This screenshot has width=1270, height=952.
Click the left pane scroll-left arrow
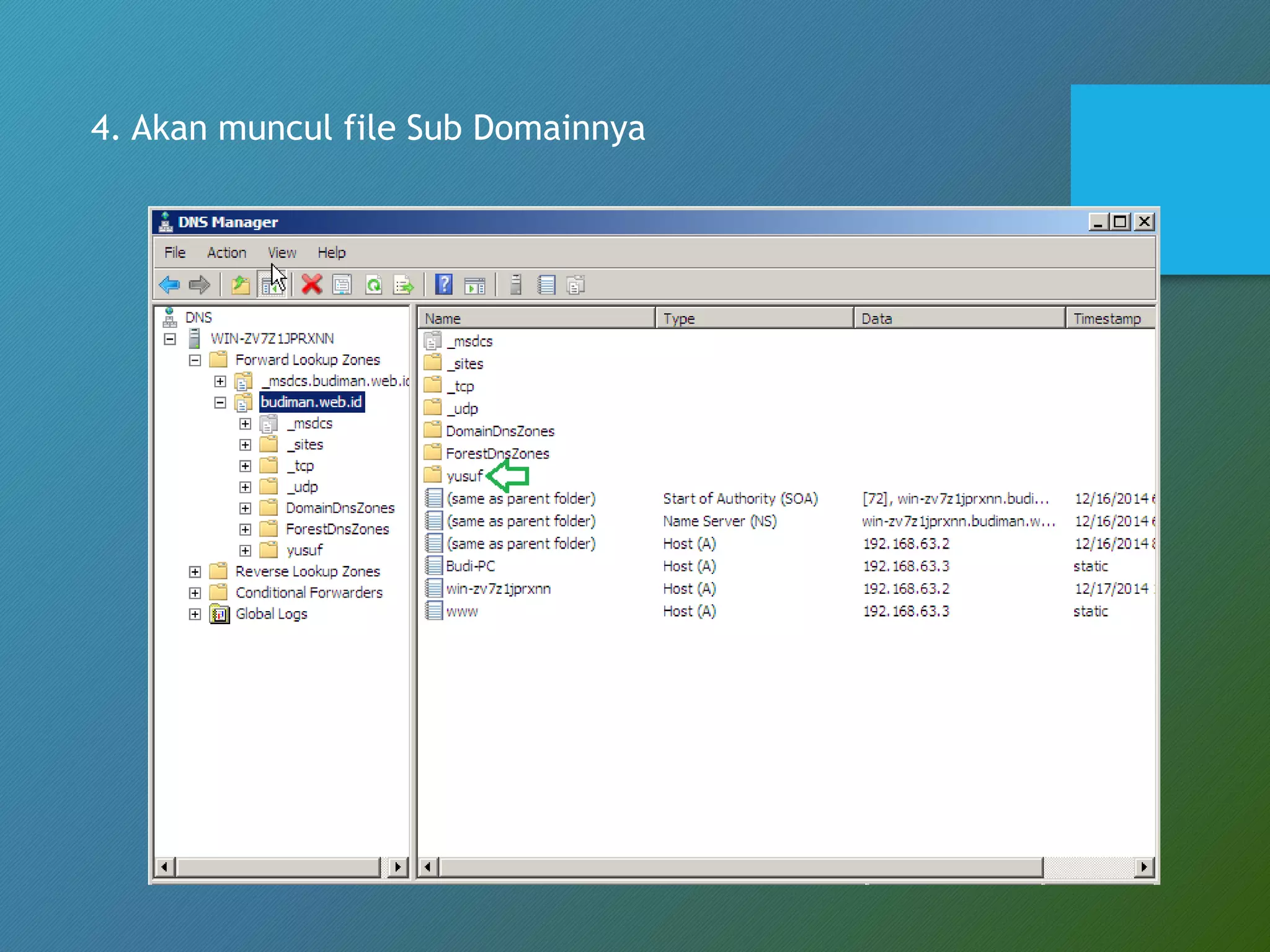point(164,866)
